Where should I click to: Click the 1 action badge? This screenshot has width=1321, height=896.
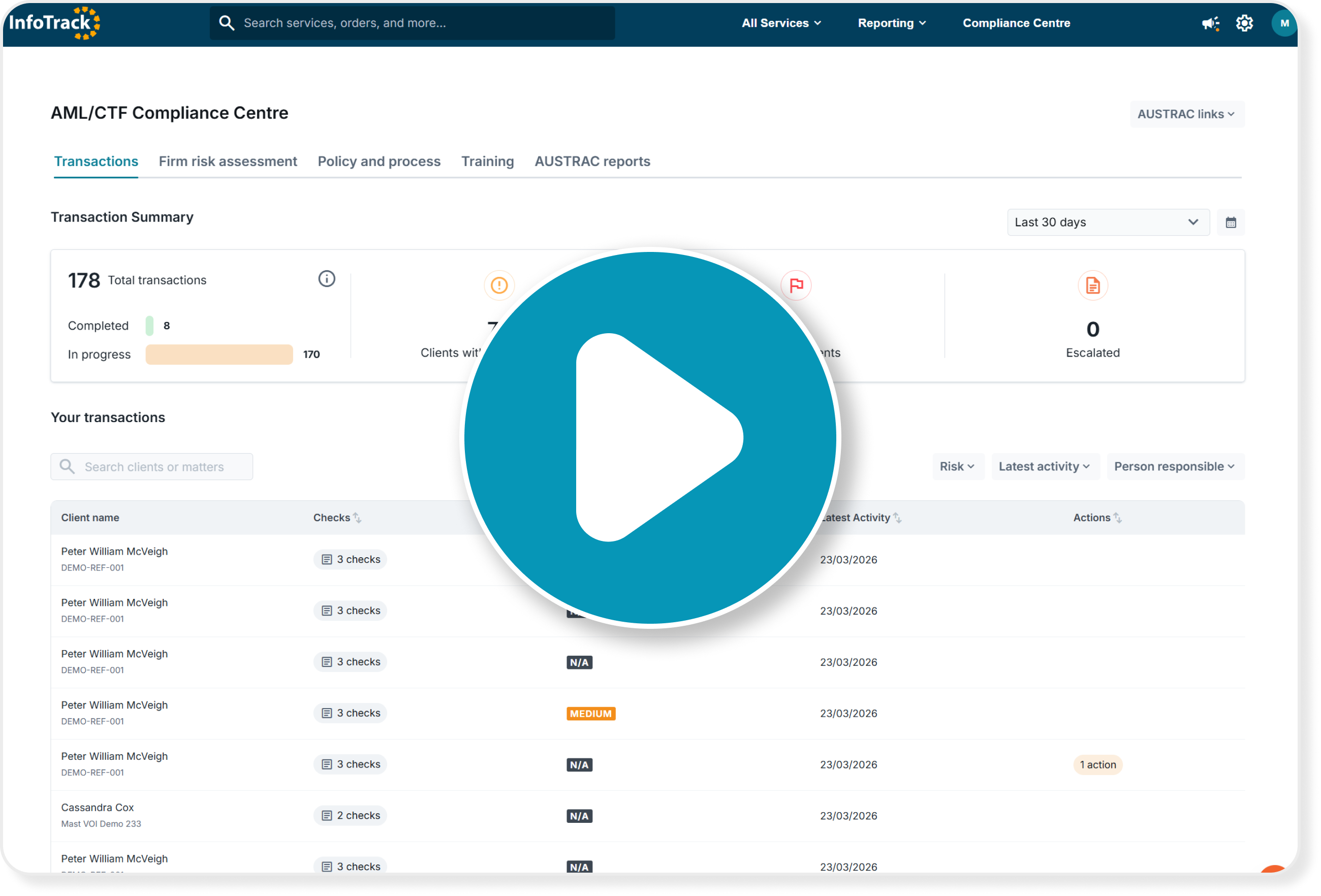click(x=1097, y=765)
